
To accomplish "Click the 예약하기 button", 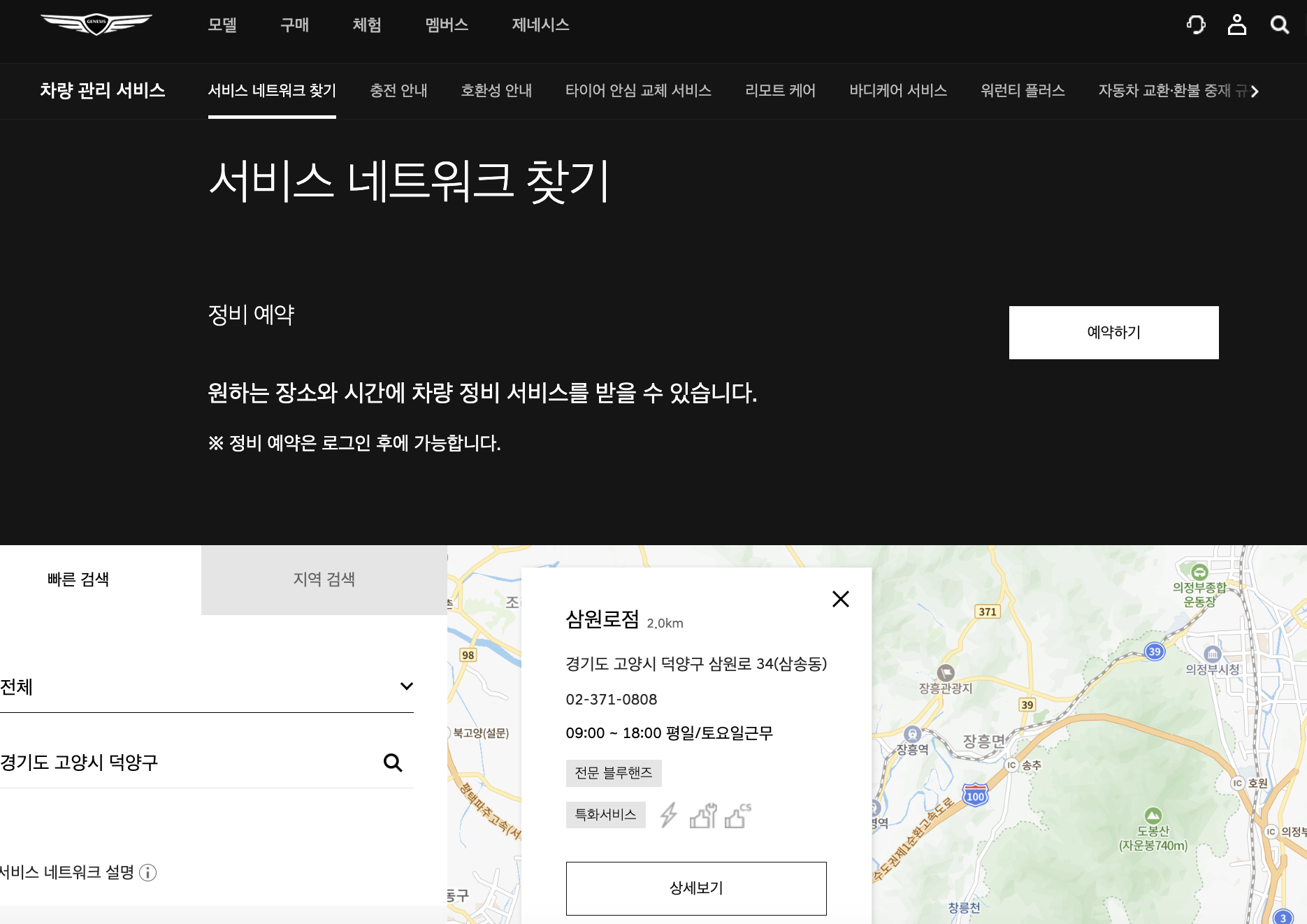I will (x=1113, y=333).
